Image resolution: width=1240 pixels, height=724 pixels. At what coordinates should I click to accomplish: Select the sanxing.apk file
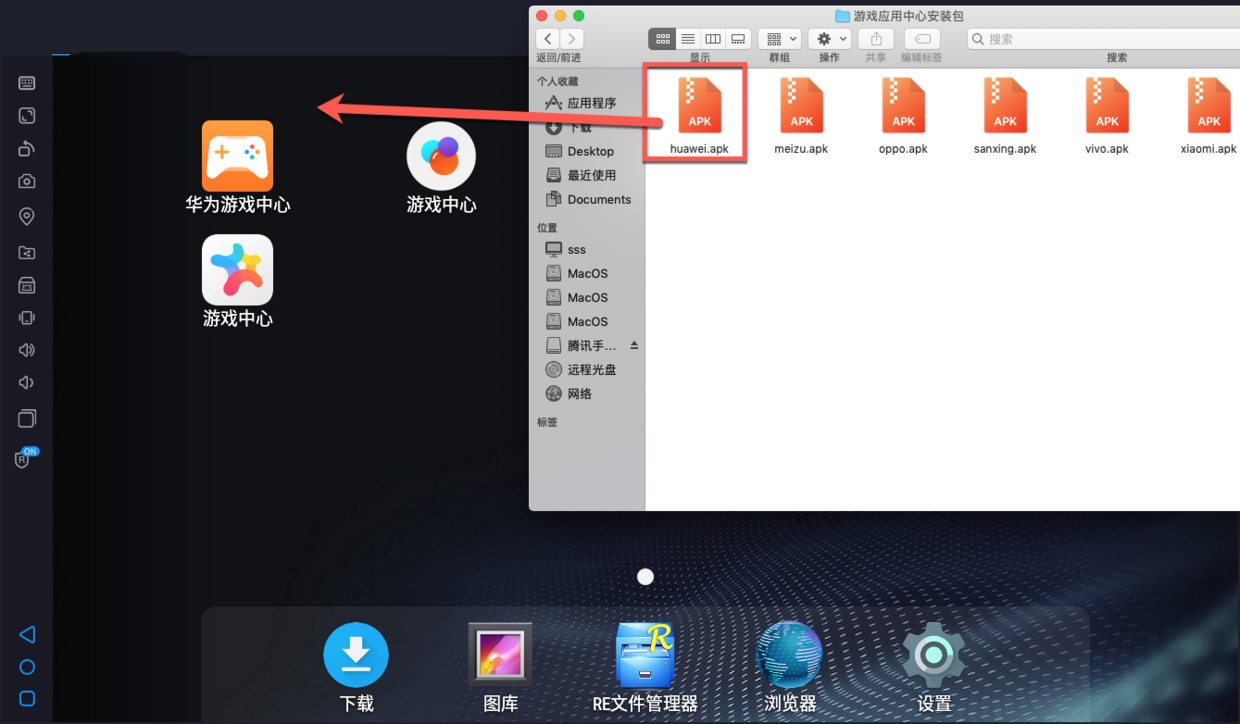1005,116
